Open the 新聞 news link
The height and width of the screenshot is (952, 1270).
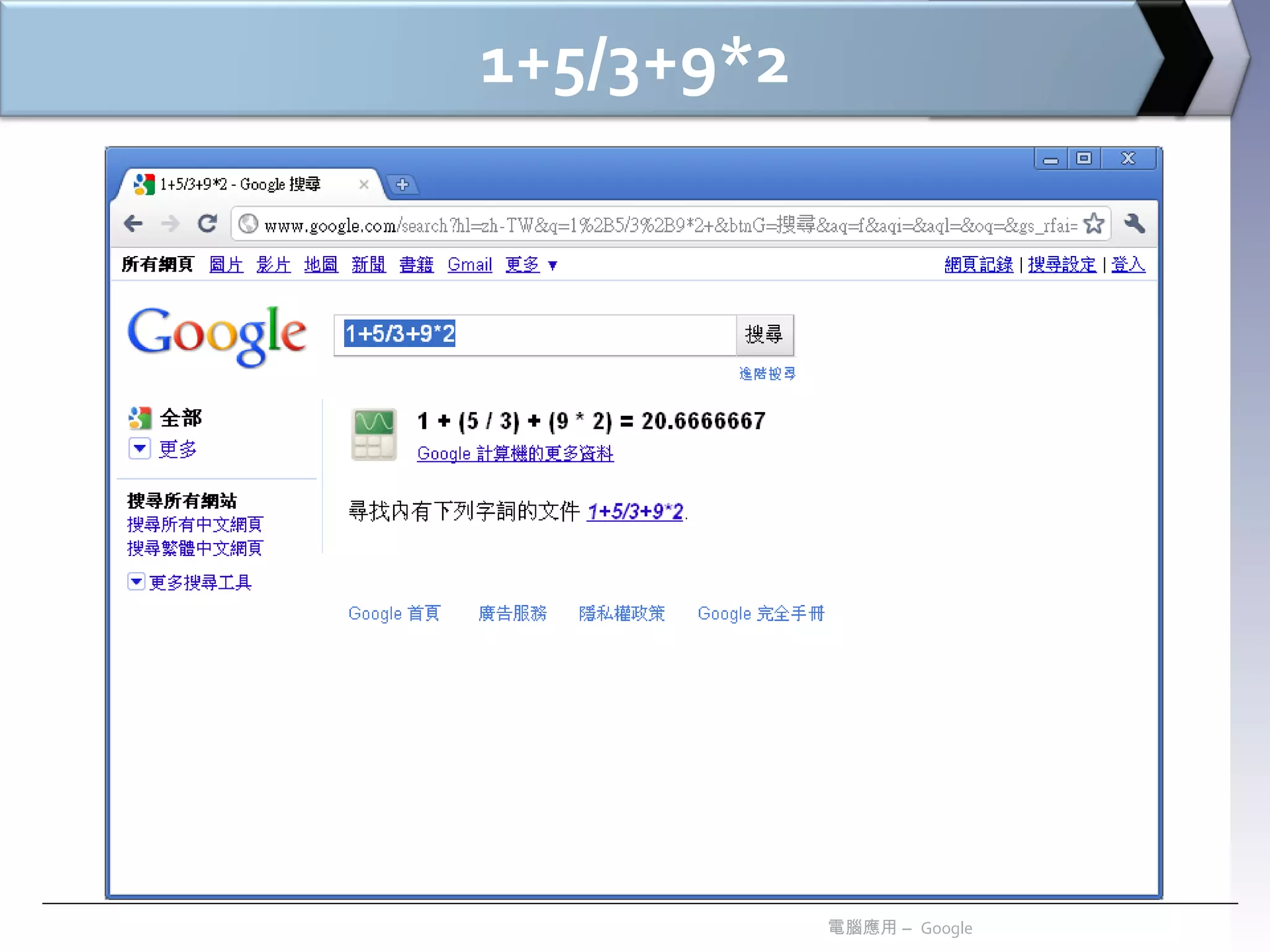point(368,265)
